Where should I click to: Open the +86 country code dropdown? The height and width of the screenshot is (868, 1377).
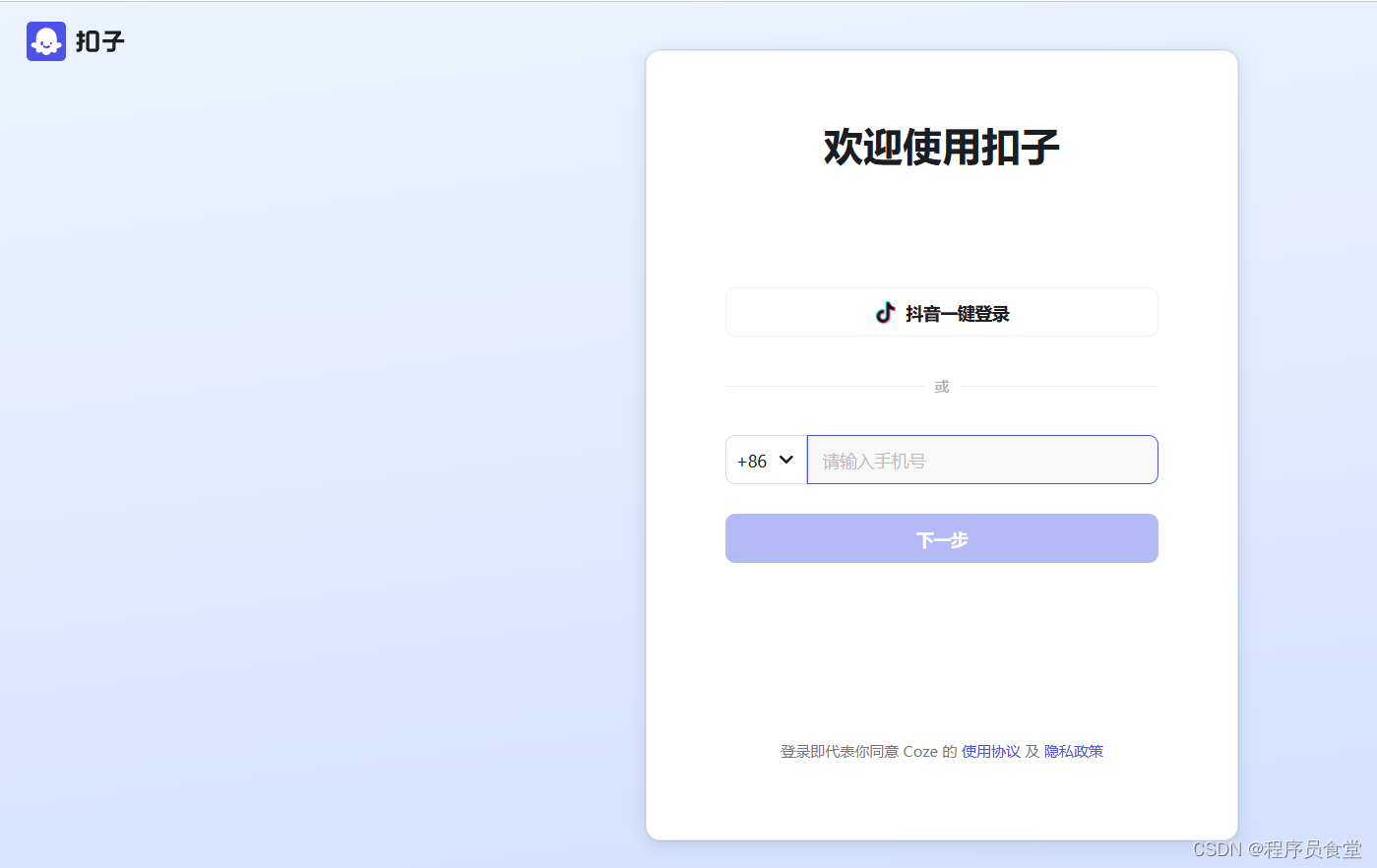766,460
